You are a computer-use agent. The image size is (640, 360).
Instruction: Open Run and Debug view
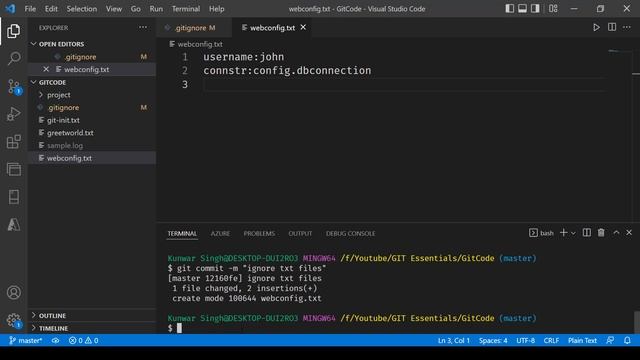coord(13,114)
